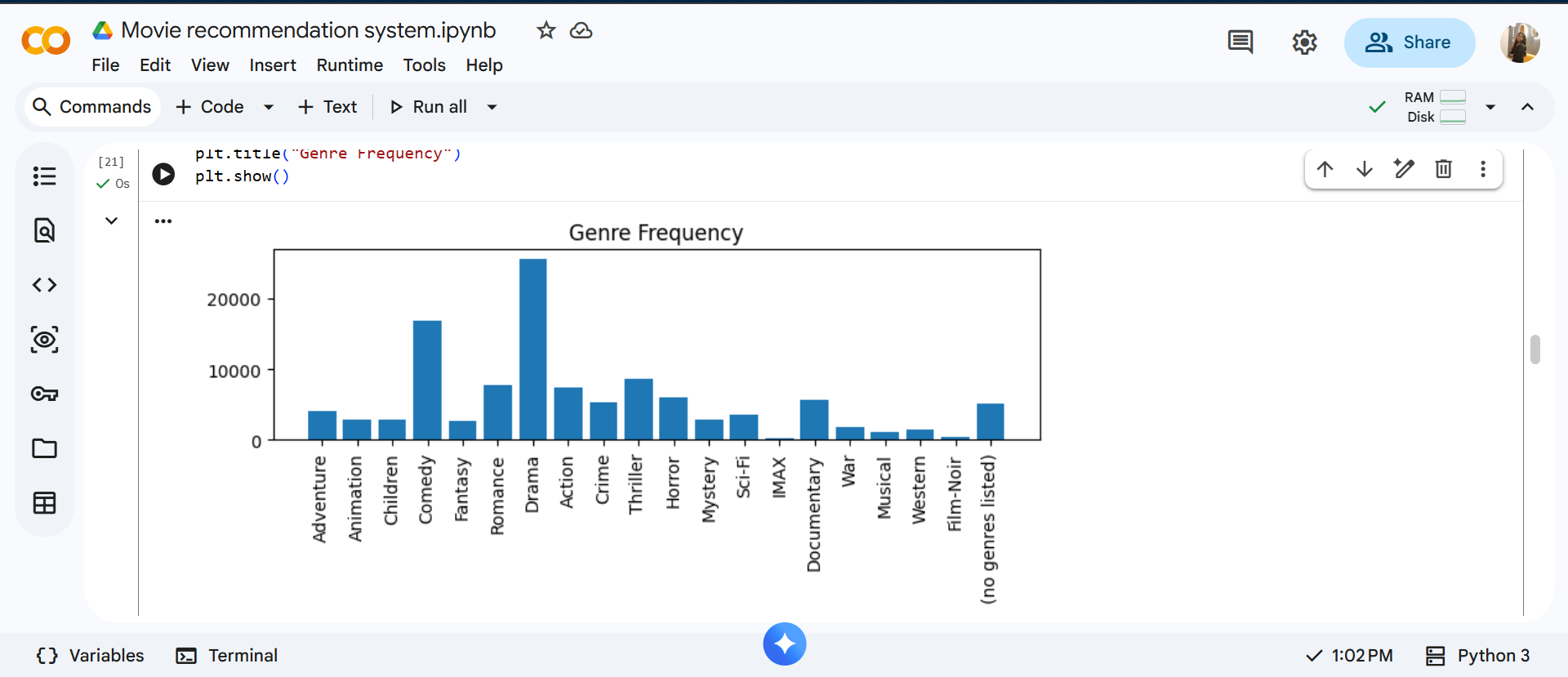This screenshot has height=677, width=1568.
Task: Move the cell up with arrow
Action: (1325, 169)
